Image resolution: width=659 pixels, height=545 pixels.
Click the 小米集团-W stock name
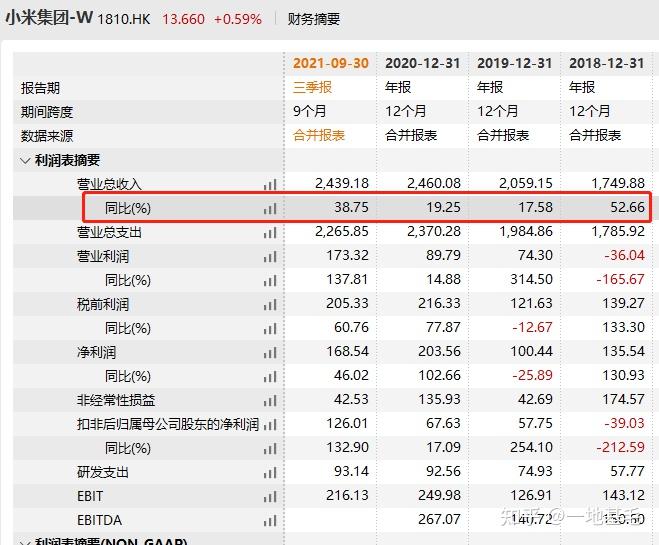(49, 18)
